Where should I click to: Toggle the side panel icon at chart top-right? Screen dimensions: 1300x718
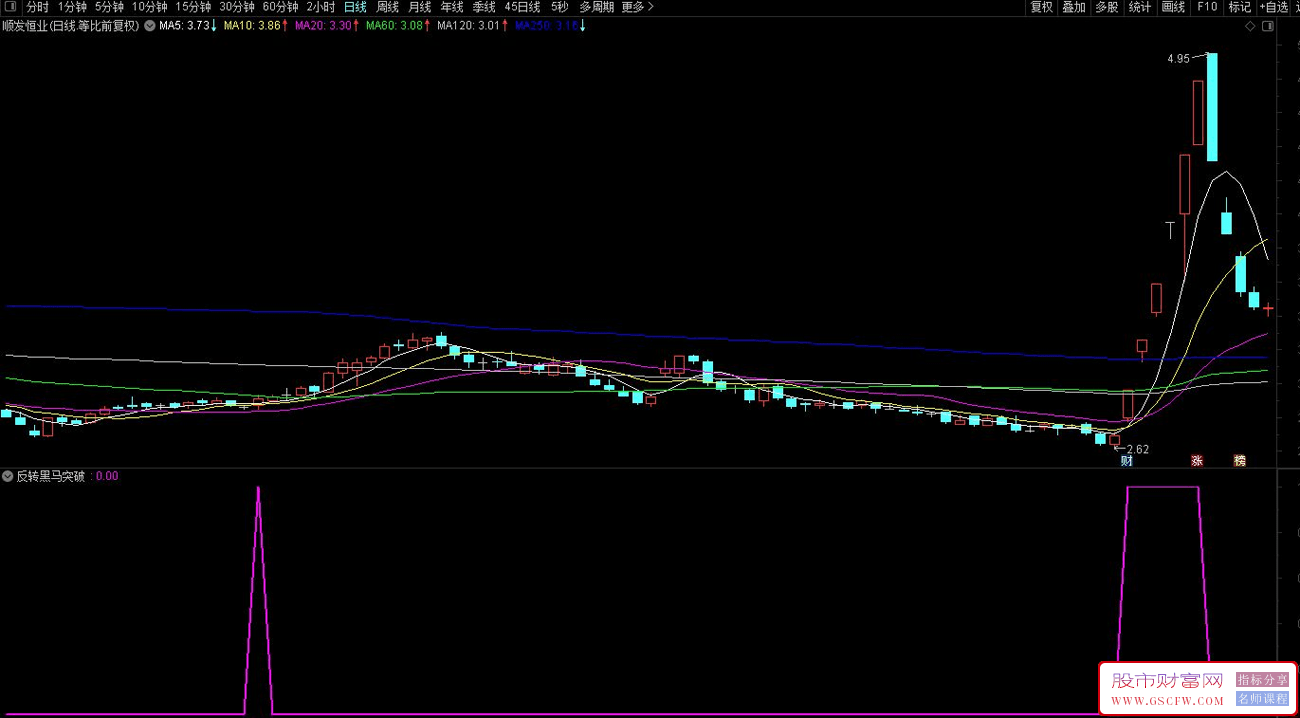[x=1268, y=27]
